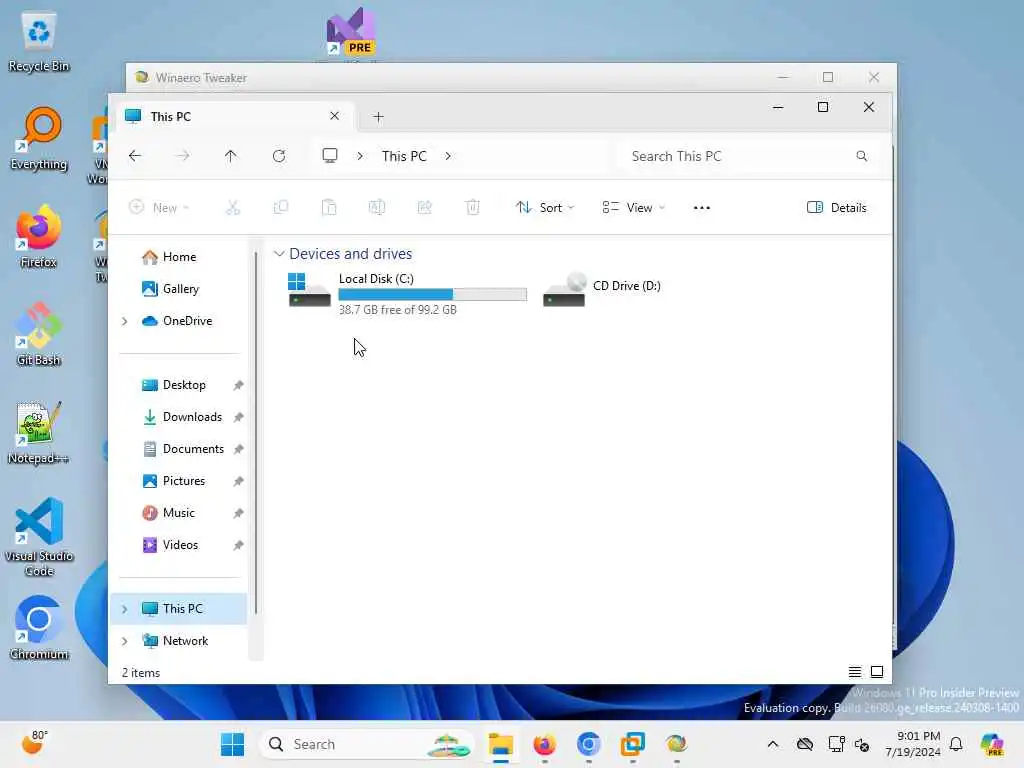1024x768 pixels.
Task: Open Git Bash desktop shortcut
Action: click(x=39, y=334)
